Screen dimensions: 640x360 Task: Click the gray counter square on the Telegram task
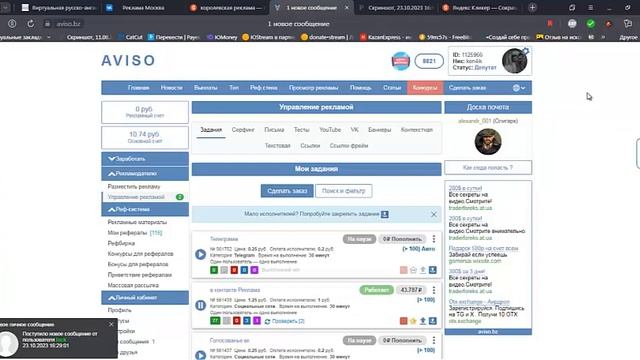pyautogui.click(x=224, y=270)
